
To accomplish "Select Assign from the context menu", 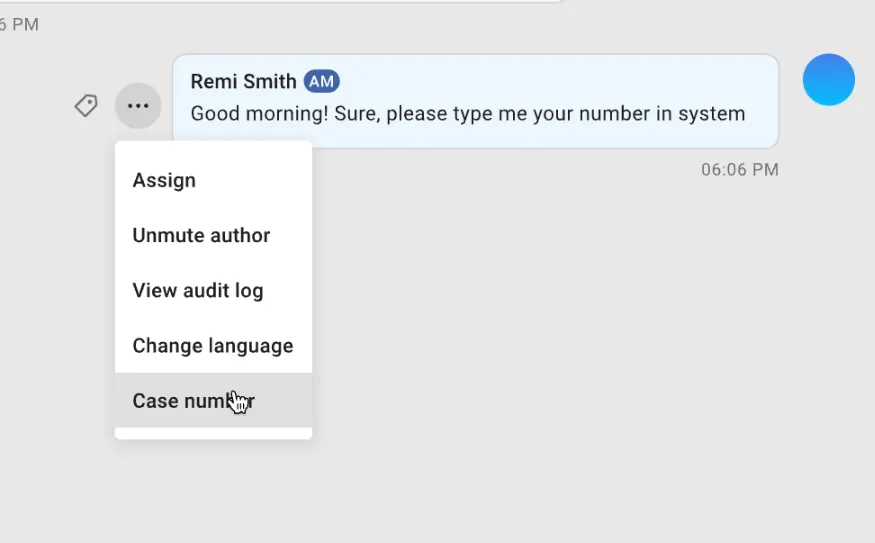I will click(164, 181).
